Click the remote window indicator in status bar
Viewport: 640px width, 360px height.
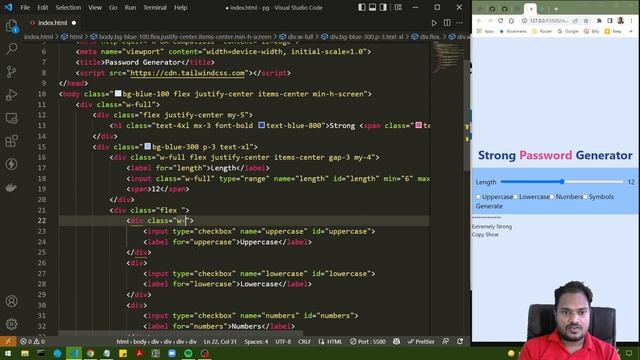tap(8, 341)
